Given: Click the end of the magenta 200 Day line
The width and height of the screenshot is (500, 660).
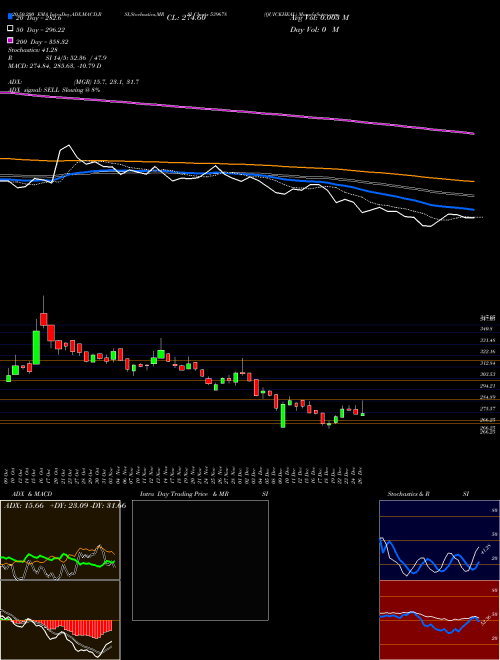Looking at the screenshot, I should coord(474,134).
